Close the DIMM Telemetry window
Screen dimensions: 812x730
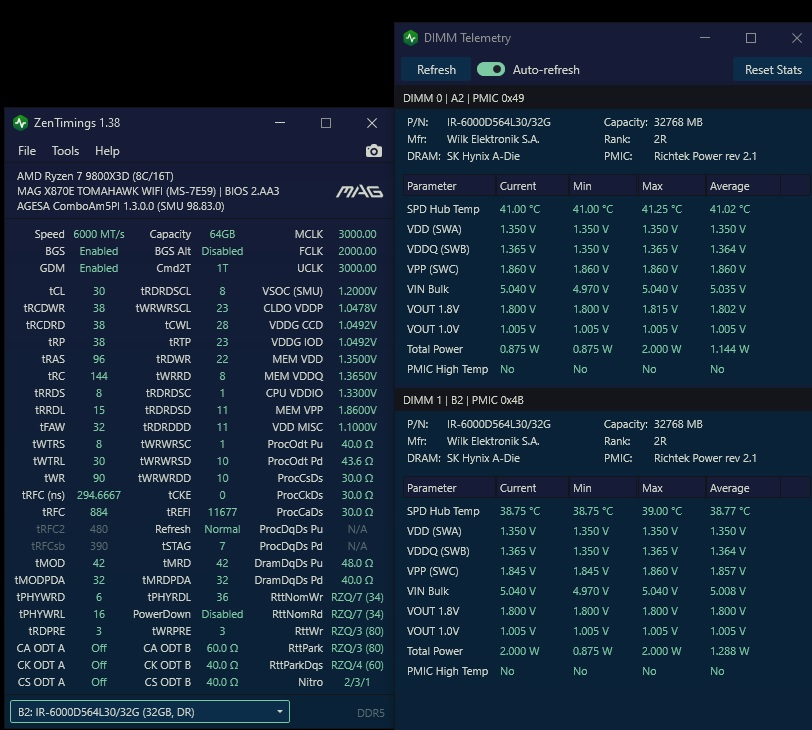[x=796, y=38]
